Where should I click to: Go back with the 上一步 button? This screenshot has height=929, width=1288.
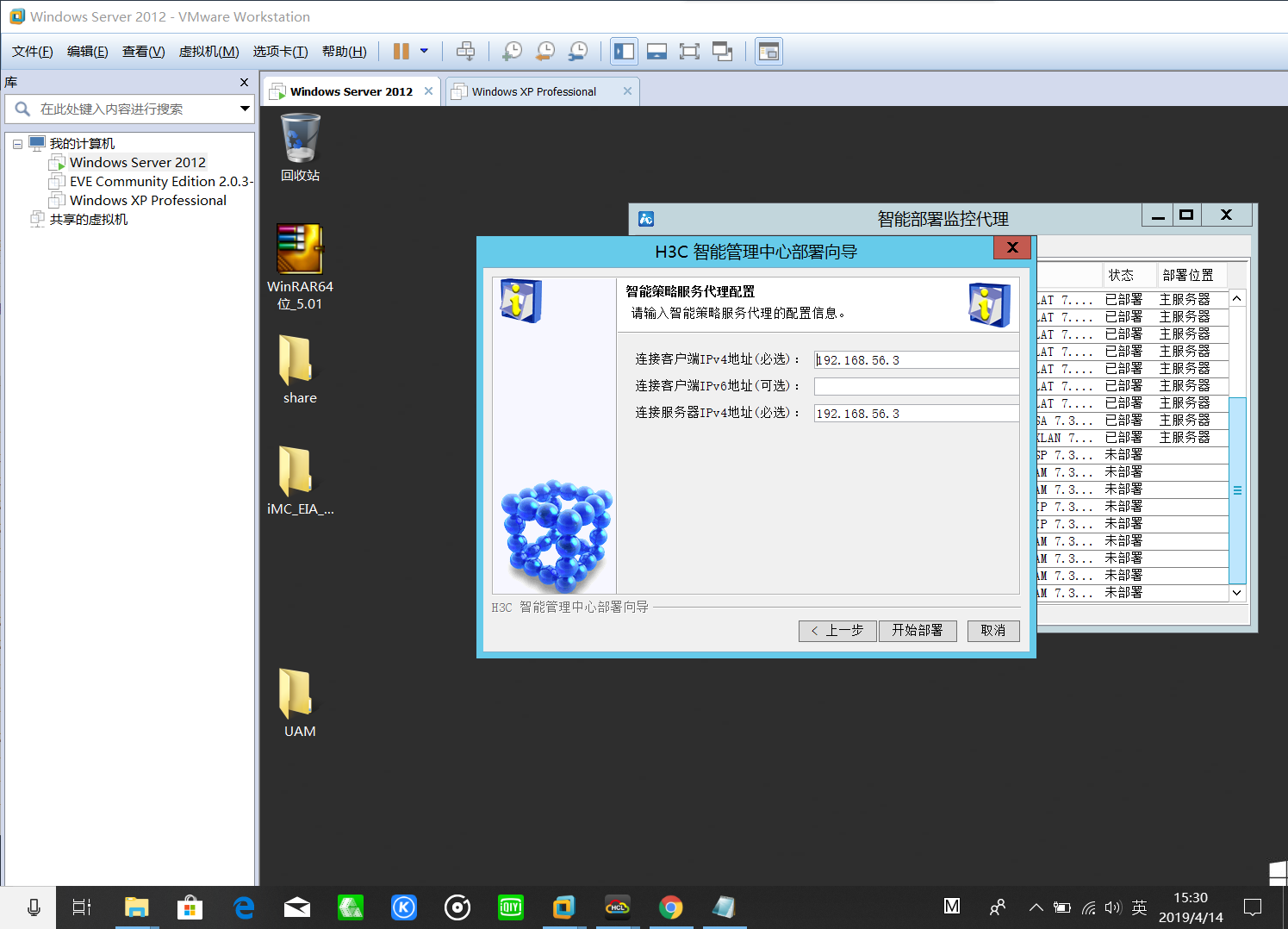coord(837,631)
